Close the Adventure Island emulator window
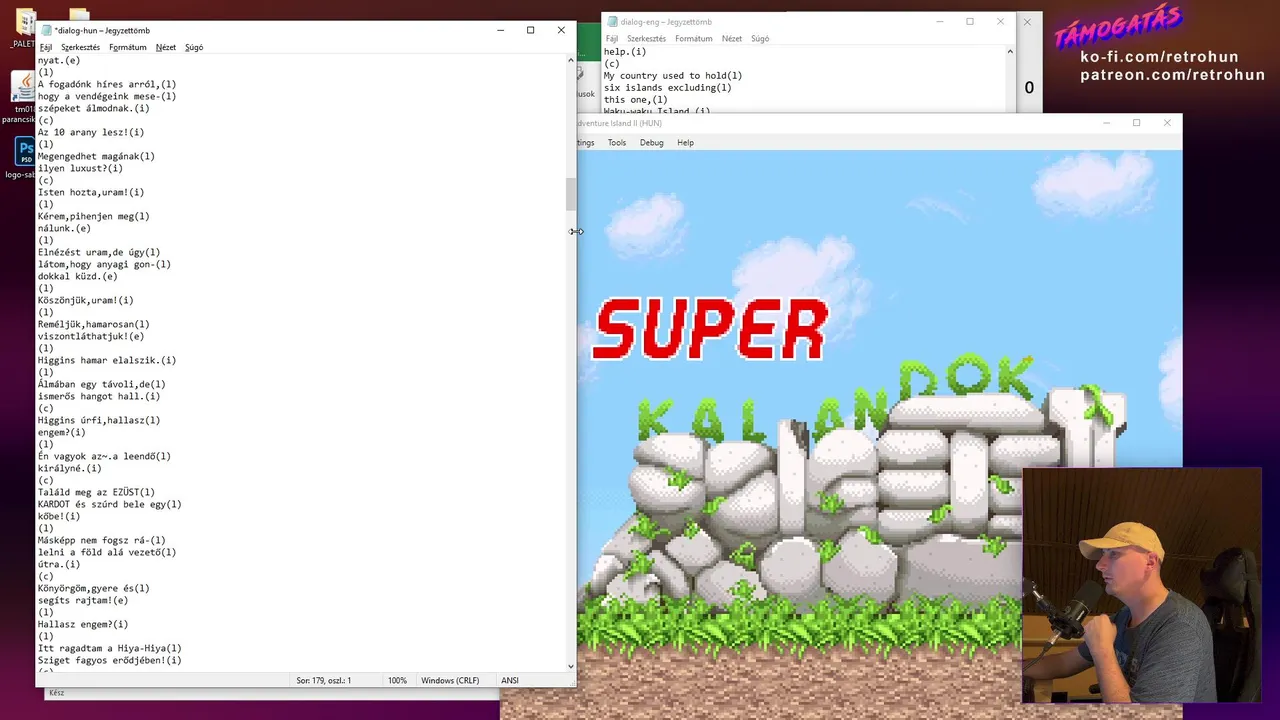Screen dimensions: 1280x720 pos(1167,123)
